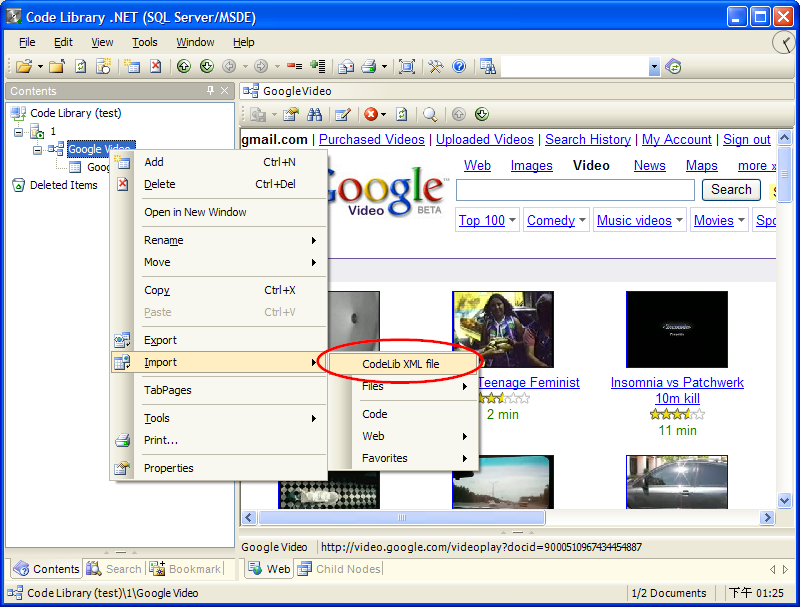Click the Sign out link
800x607 pixels.
(746, 139)
